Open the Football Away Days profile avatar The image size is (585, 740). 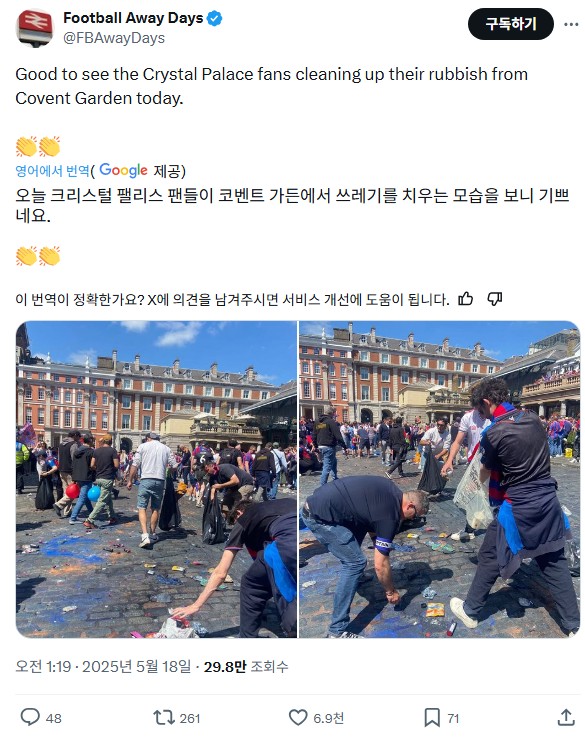[x=35, y=28]
